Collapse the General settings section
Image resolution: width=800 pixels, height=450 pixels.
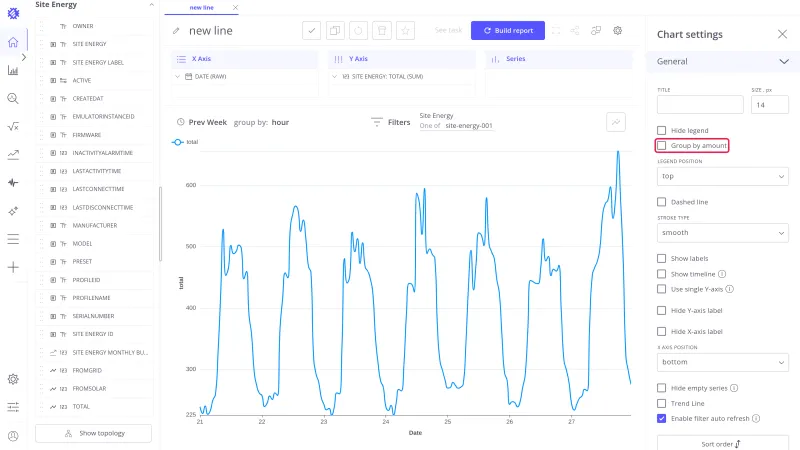click(784, 61)
